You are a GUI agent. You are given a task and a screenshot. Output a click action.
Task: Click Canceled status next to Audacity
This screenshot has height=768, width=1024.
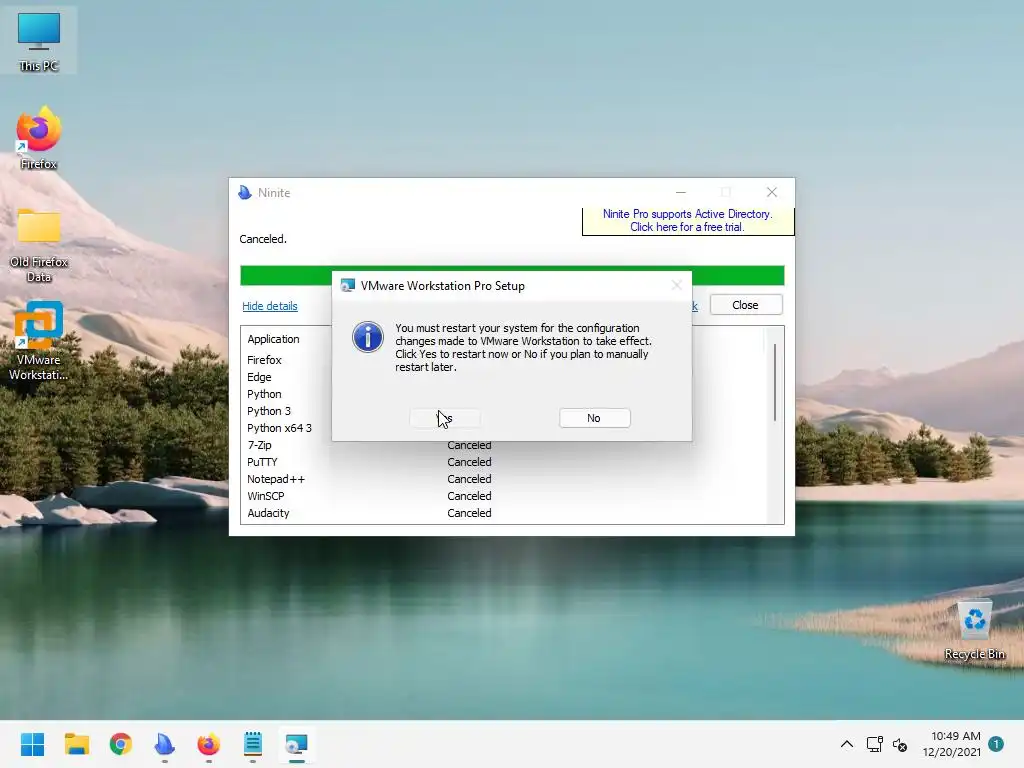pos(469,513)
